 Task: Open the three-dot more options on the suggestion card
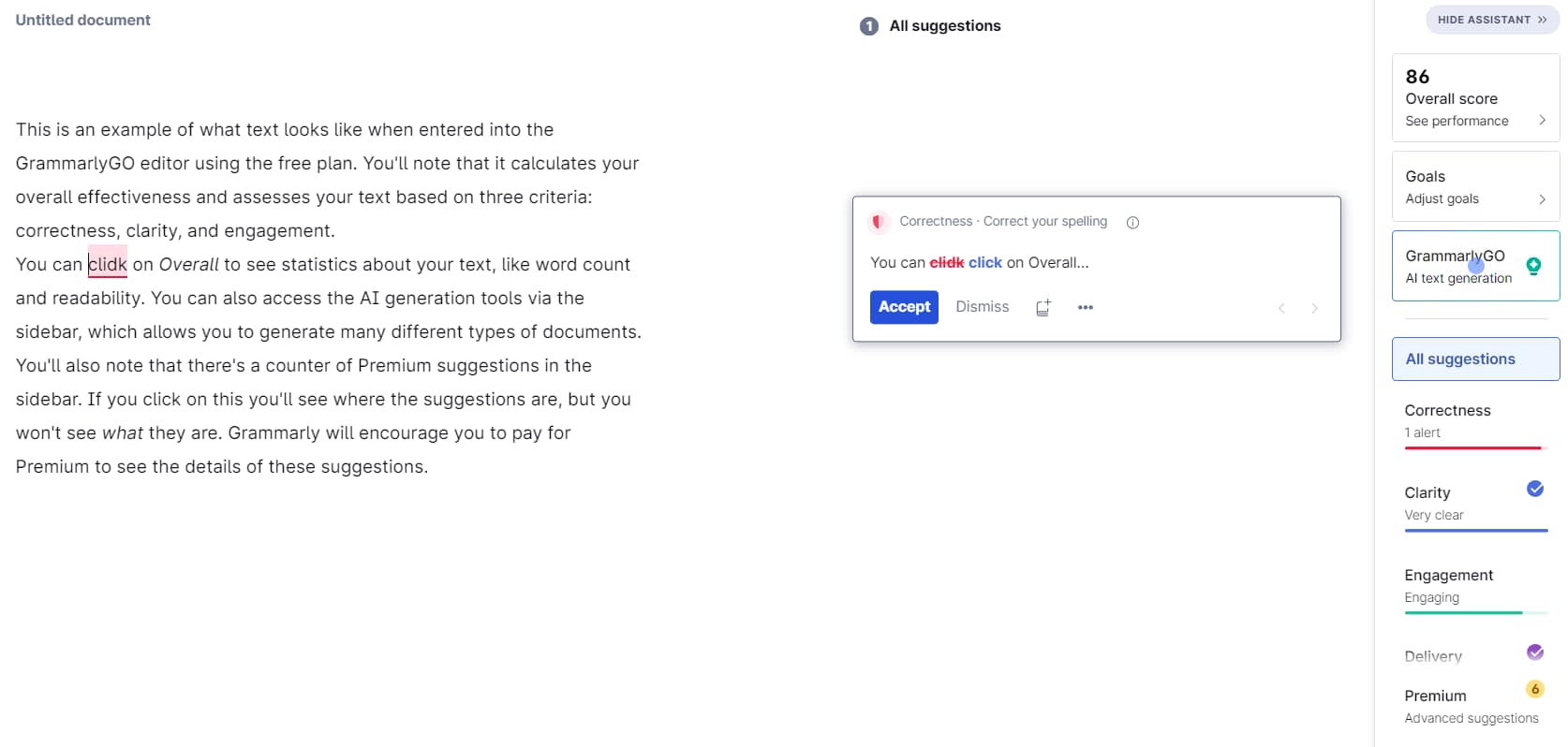pos(1086,307)
